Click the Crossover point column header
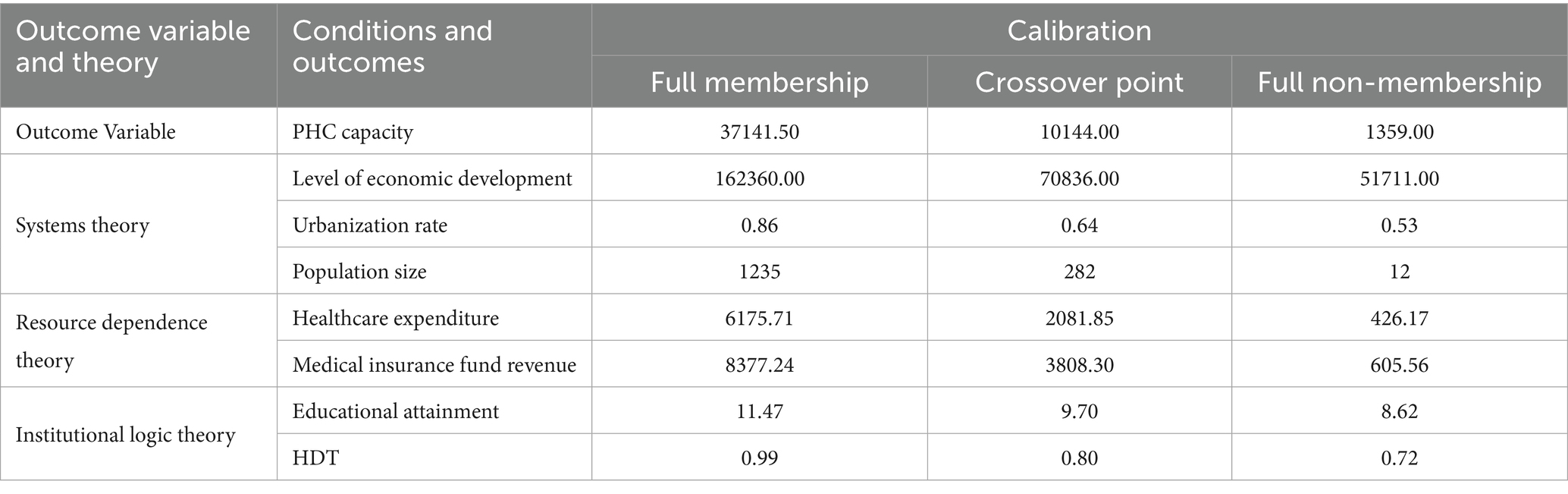The width and height of the screenshot is (1568, 494). click(1079, 82)
